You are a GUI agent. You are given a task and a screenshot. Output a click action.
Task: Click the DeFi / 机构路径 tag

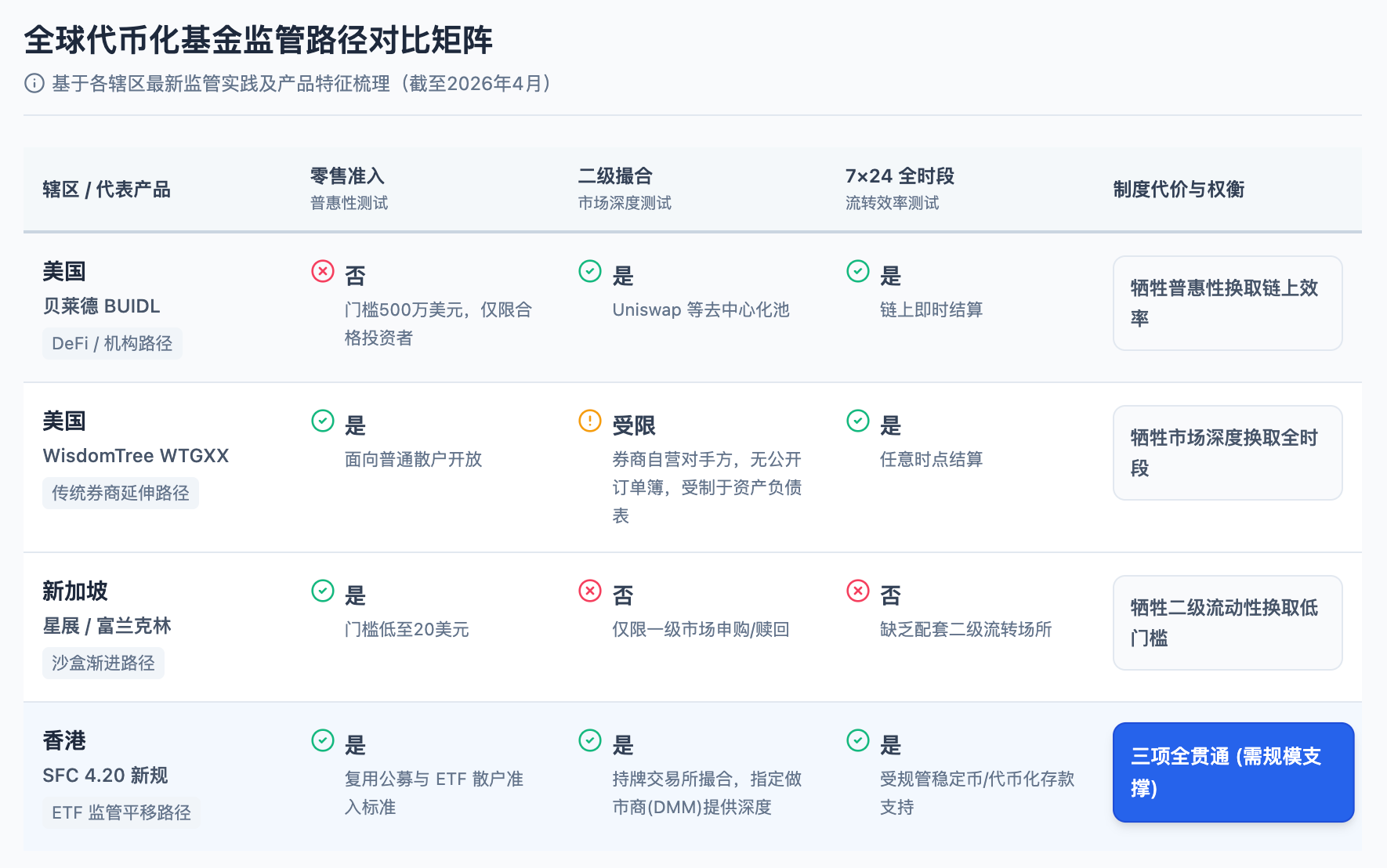pyautogui.click(x=112, y=343)
